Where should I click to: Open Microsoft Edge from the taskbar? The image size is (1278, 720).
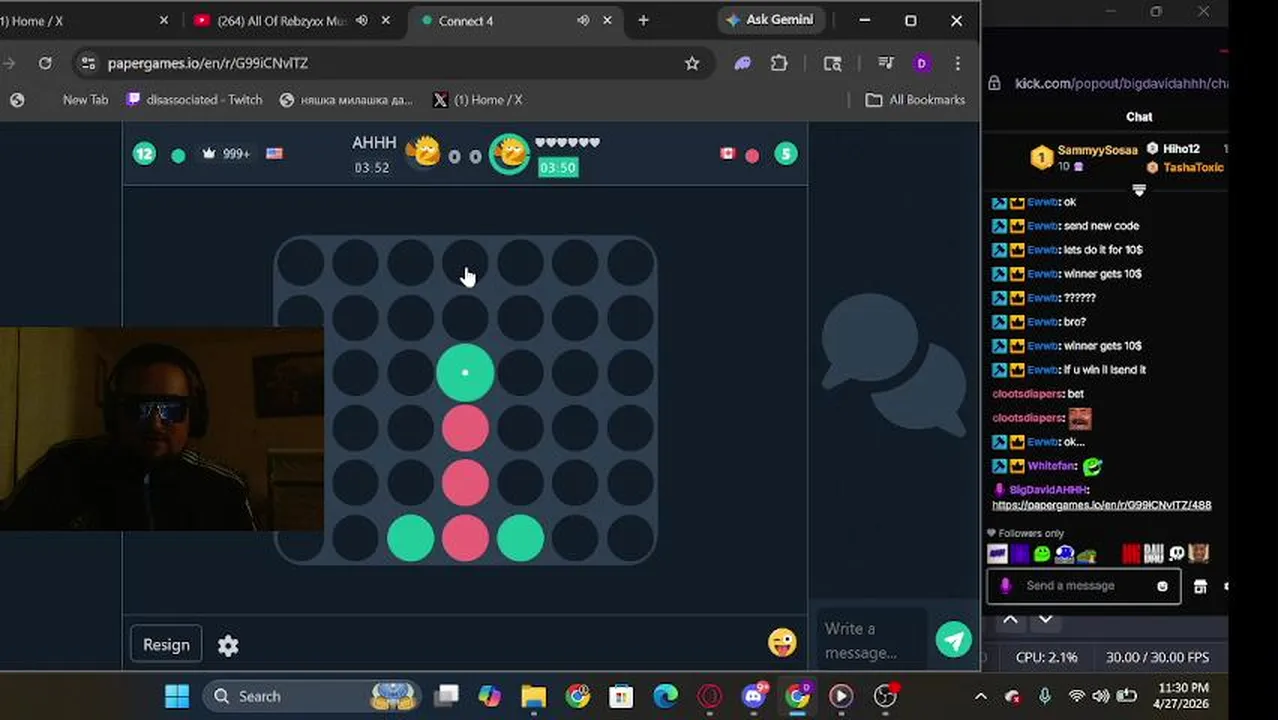tap(665, 696)
